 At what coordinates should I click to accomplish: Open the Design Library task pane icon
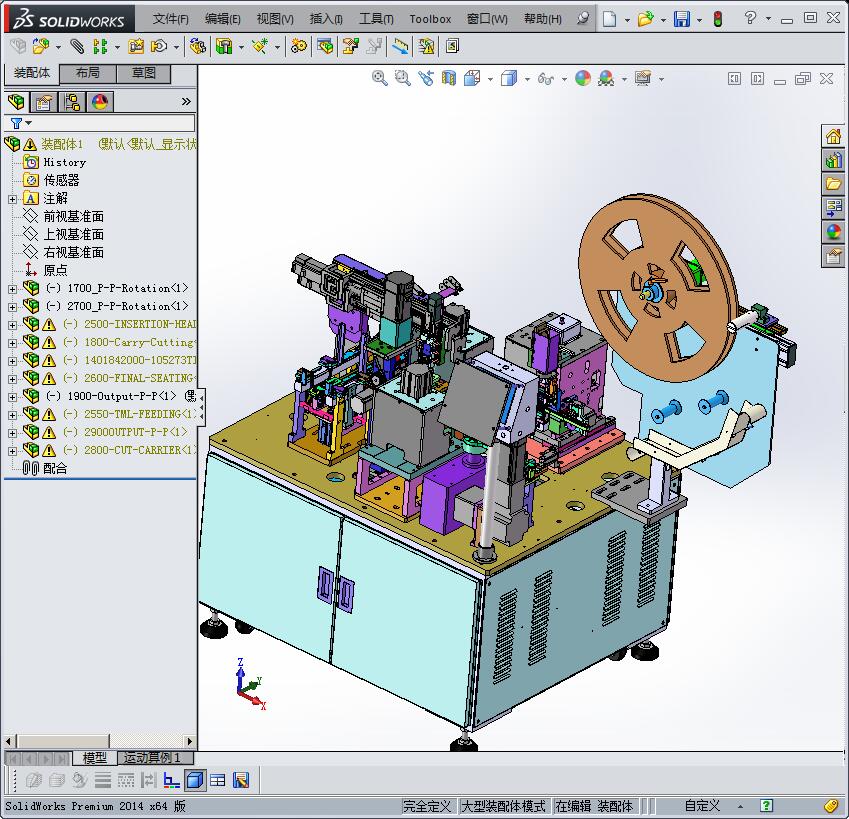click(x=833, y=160)
